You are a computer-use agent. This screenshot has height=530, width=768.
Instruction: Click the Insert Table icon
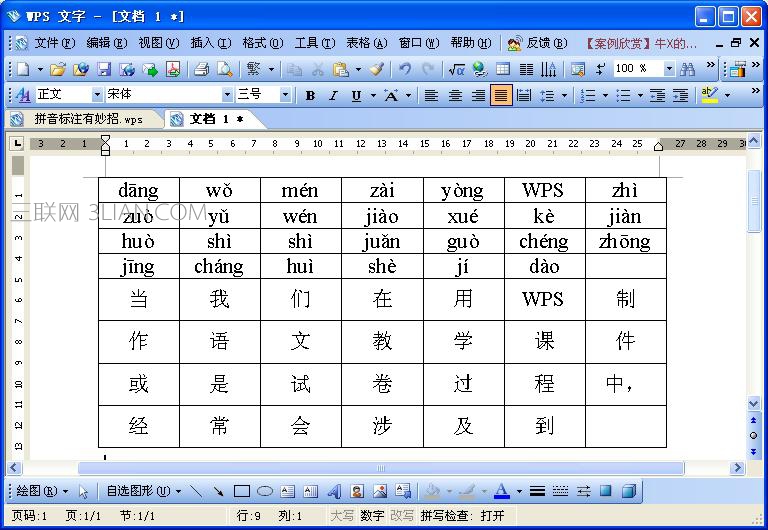503,69
